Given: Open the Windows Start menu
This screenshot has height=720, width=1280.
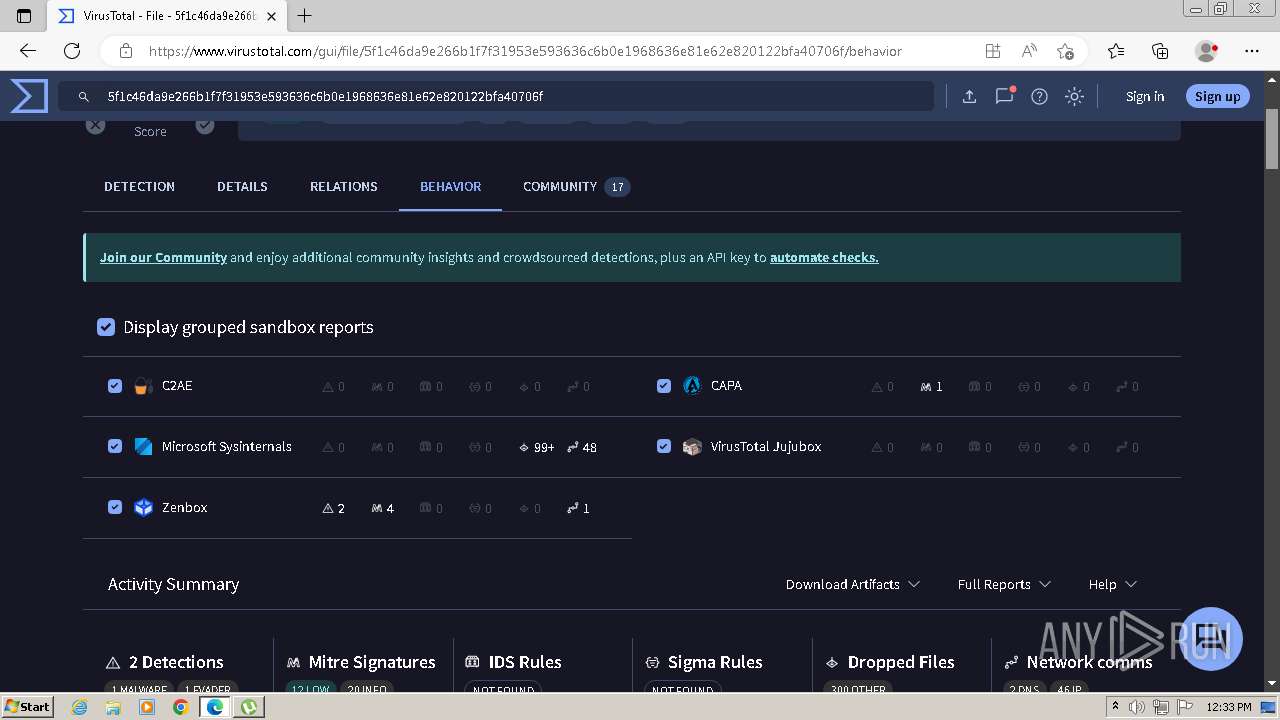Looking at the screenshot, I should coord(28,706).
